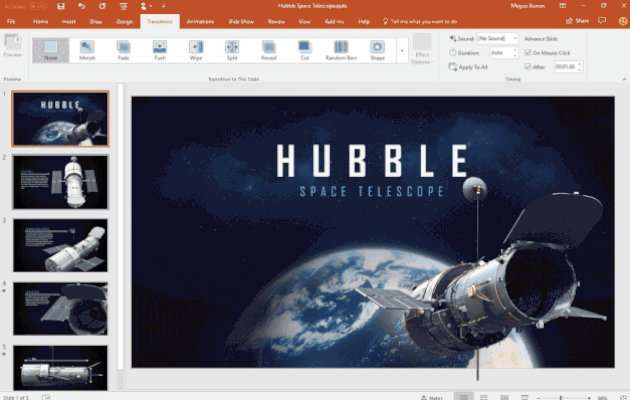Image resolution: width=630 pixels, height=400 pixels.
Task: Select slide 1 thumbnail Hubble title
Action: tap(60, 119)
